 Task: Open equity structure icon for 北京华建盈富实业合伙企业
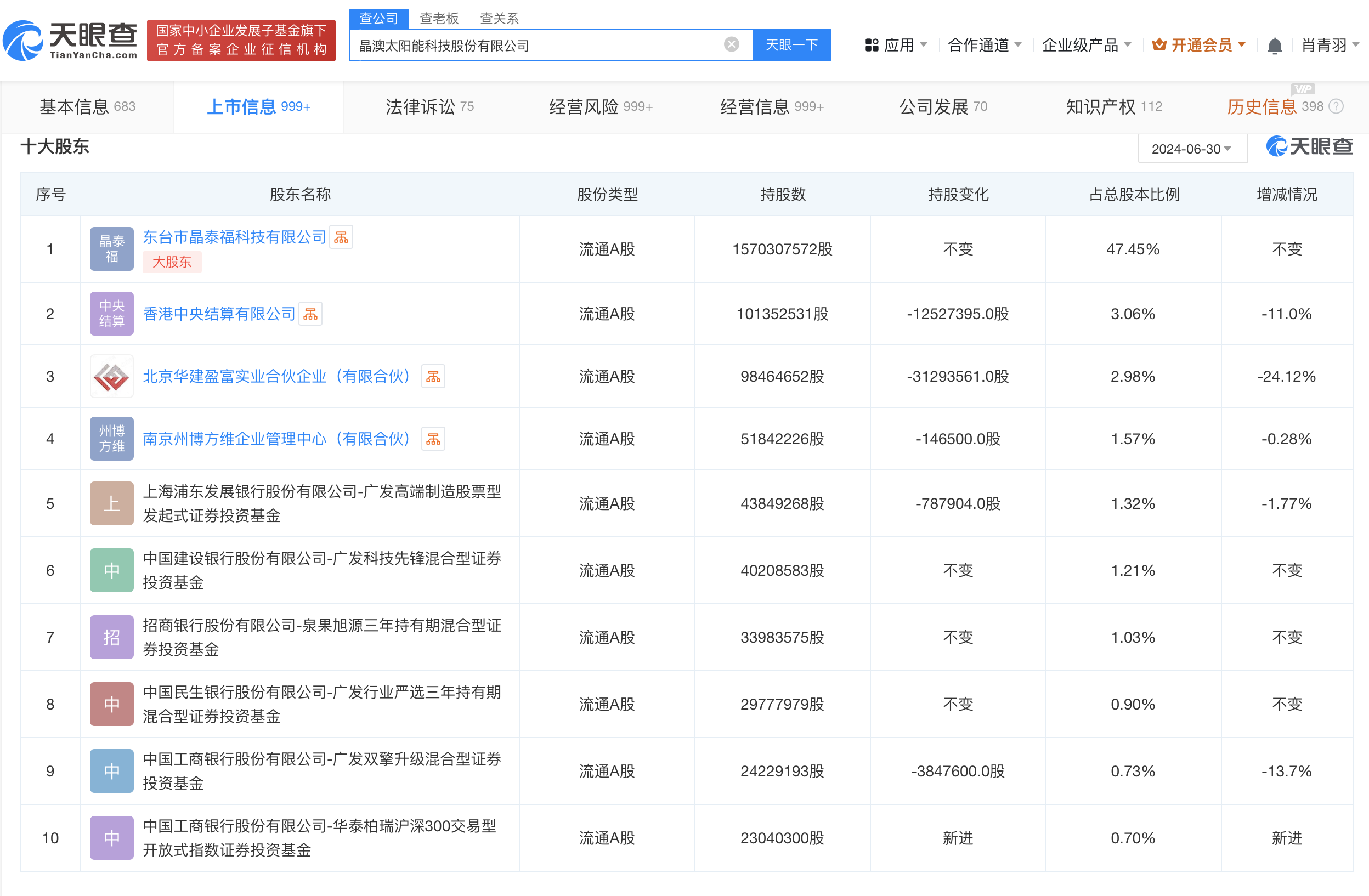tap(433, 376)
